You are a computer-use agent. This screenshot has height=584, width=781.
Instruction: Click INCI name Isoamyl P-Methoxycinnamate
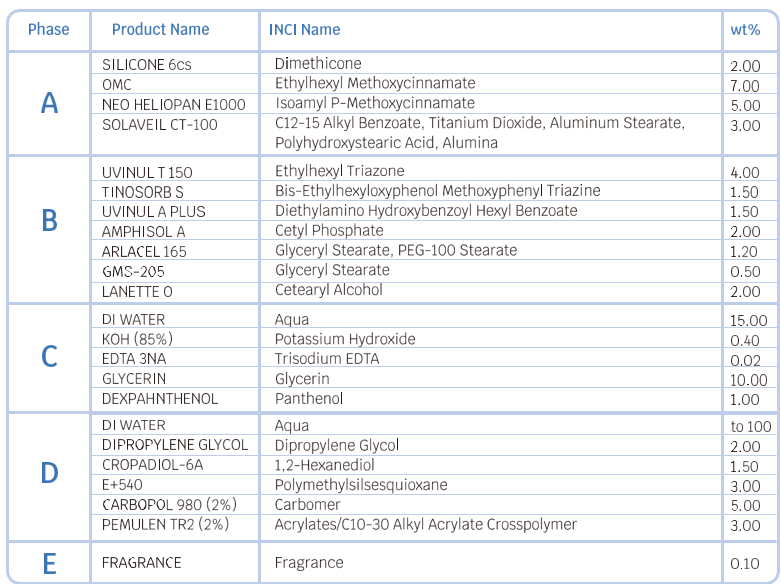coord(375,103)
